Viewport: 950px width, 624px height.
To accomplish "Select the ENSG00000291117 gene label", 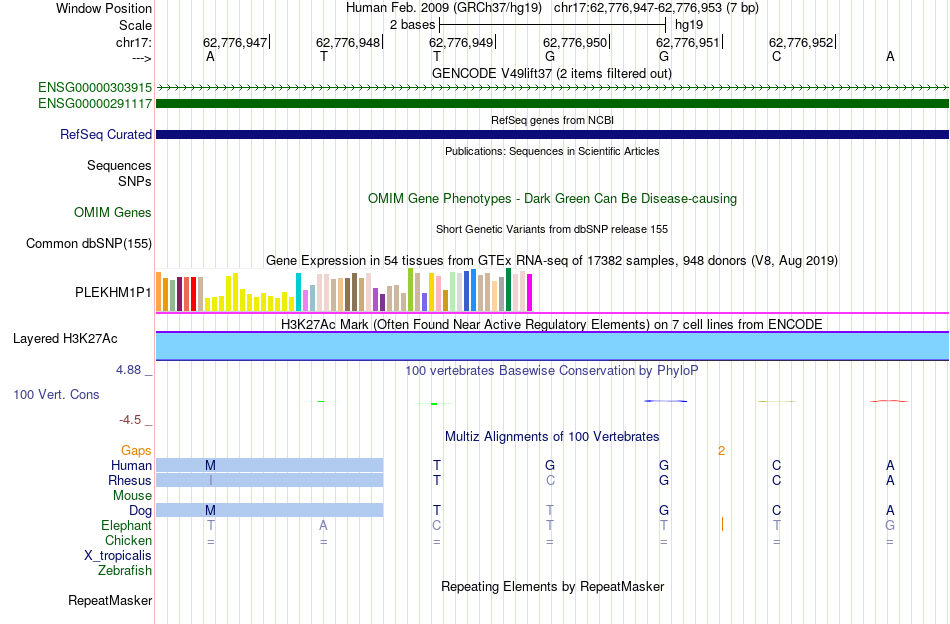I will pos(95,104).
